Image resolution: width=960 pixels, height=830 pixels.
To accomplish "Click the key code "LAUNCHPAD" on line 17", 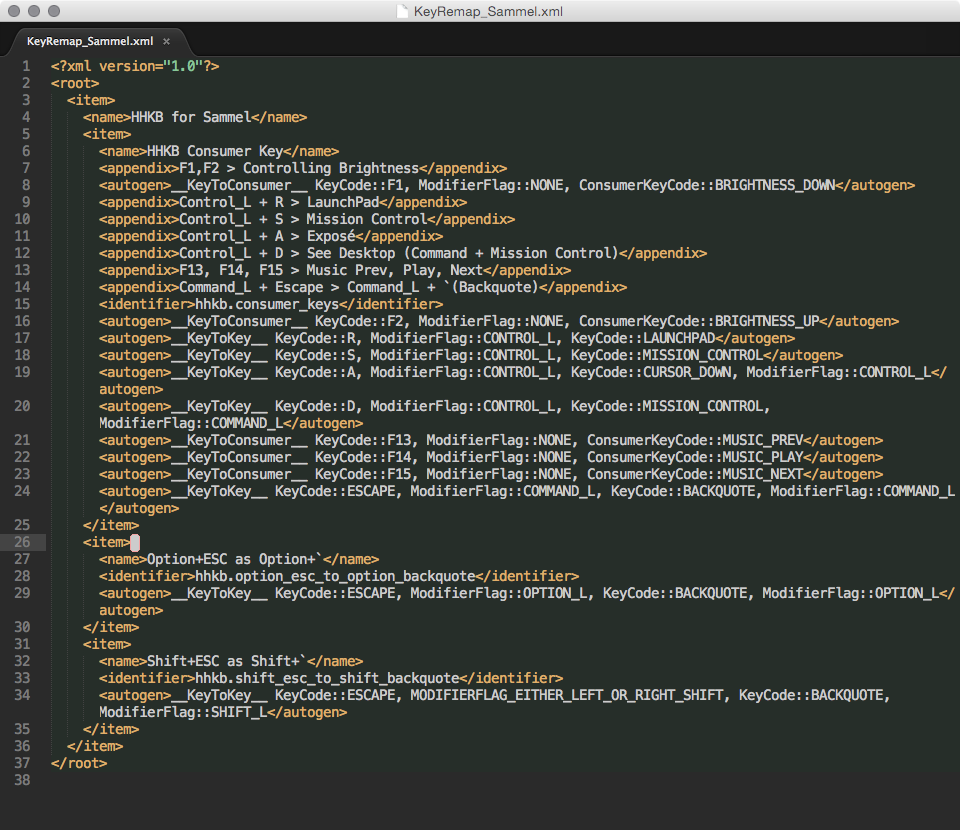I will 679,338.
